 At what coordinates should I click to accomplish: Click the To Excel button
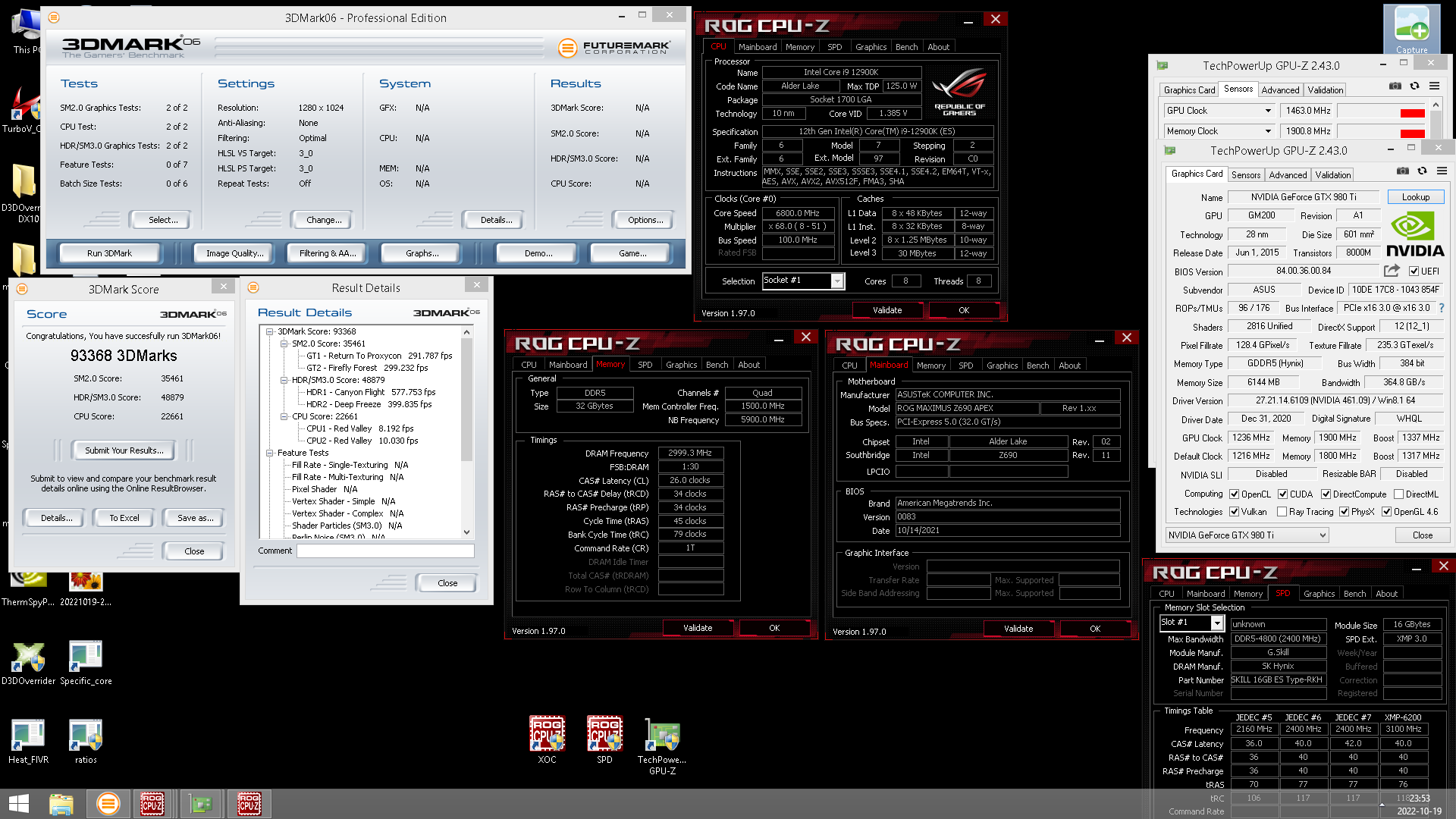pyautogui.click(x=124, y=518)
